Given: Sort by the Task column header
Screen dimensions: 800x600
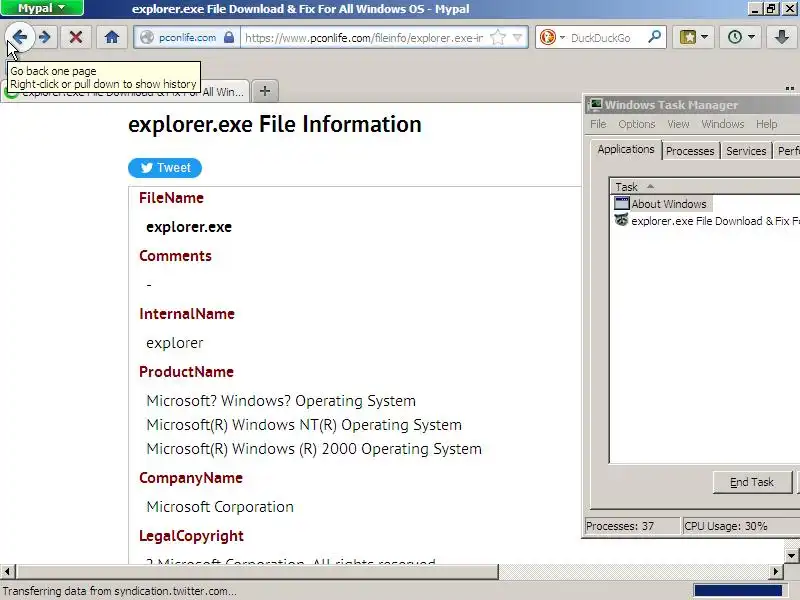Looking at the screenshot, I should click(x=705, y=187).
